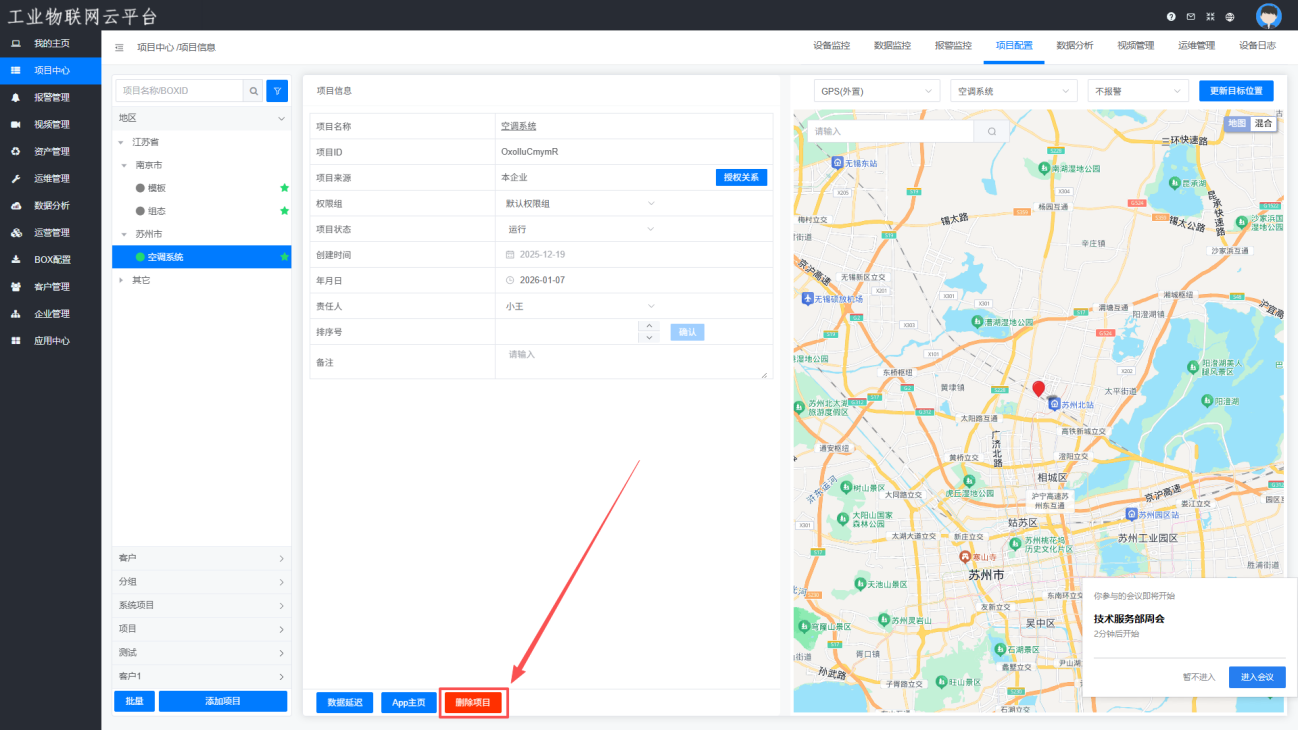Expand the 其它 tree node
This screenshot has height=730, width=1298.
pos(122,280)
